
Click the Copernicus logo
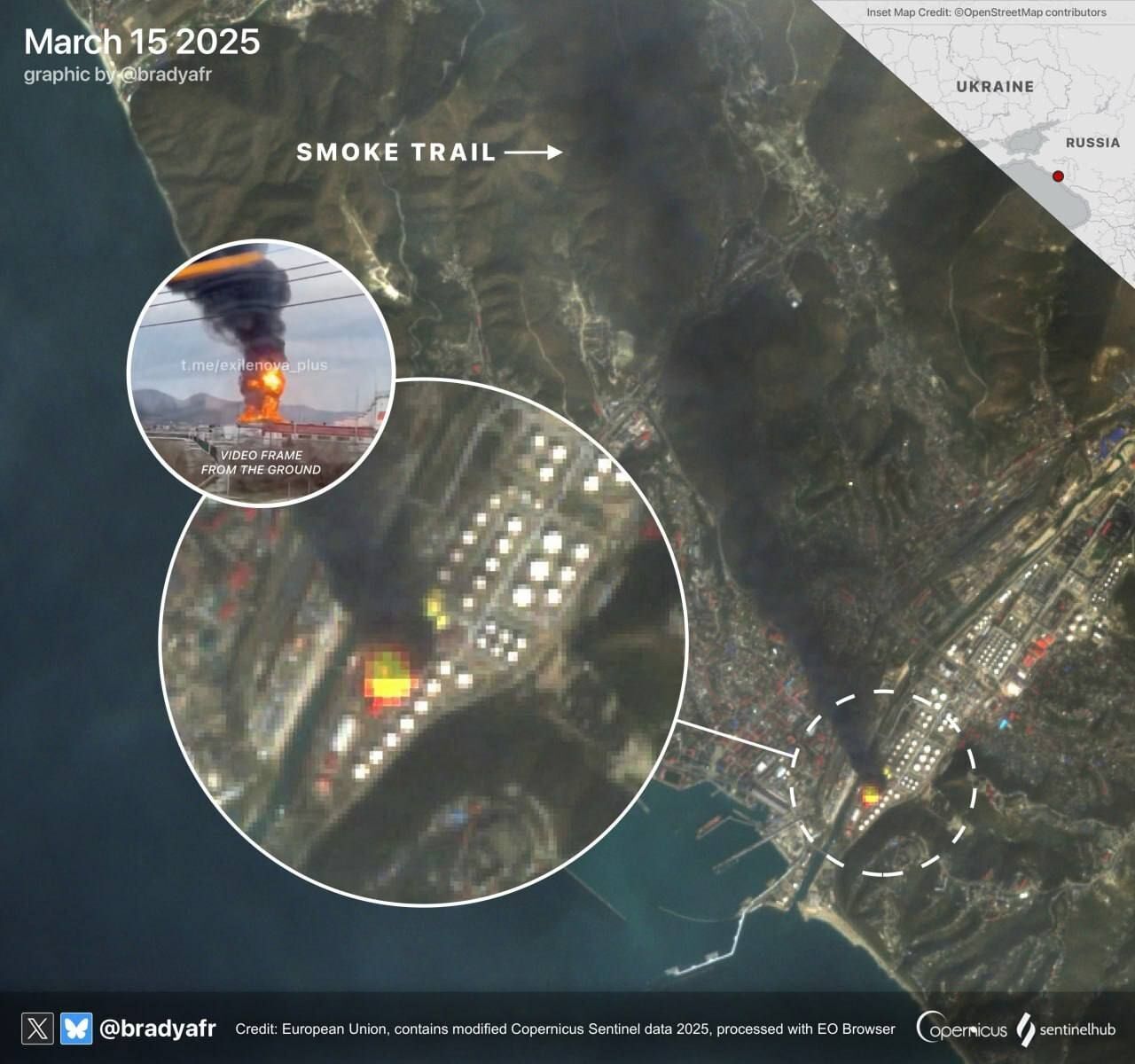[x=962, y=1029]
